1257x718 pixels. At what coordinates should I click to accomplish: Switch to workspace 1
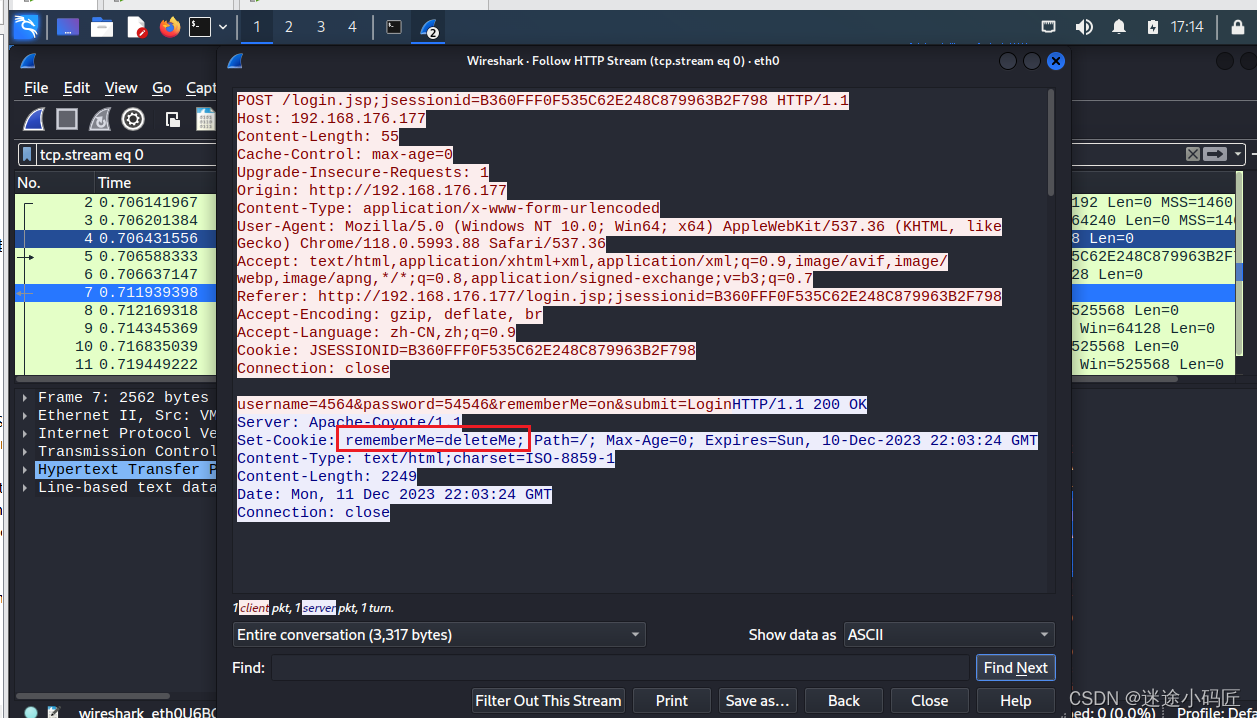[x=257, y=27]
